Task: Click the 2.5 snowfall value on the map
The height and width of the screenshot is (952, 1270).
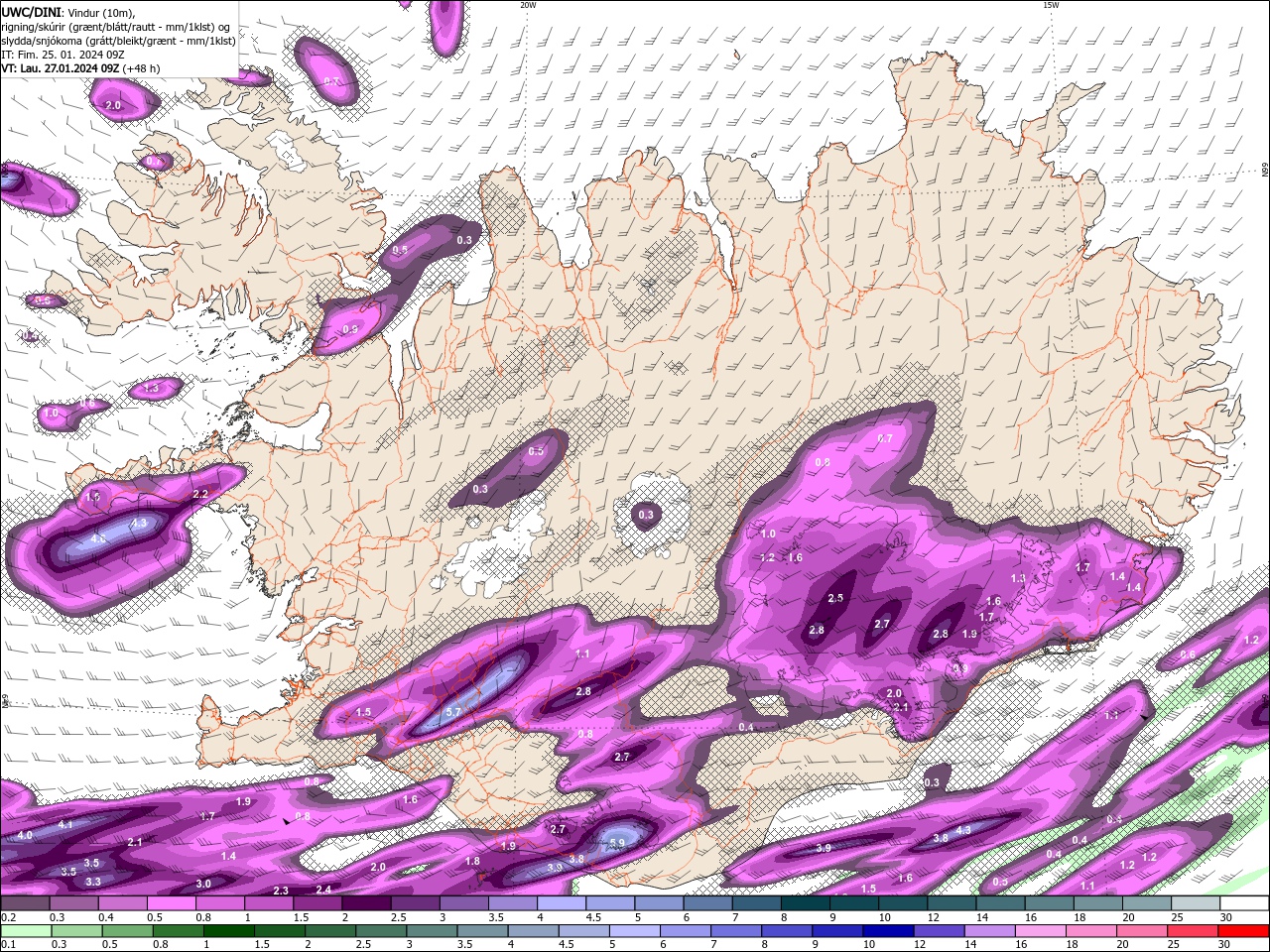Action: click(x=835, y=598)
